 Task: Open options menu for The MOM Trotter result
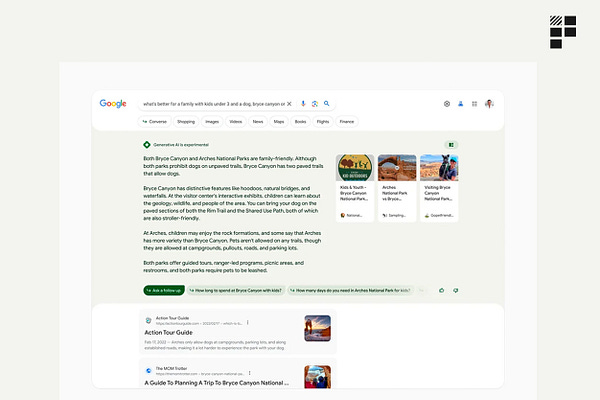tap(249, 373)
